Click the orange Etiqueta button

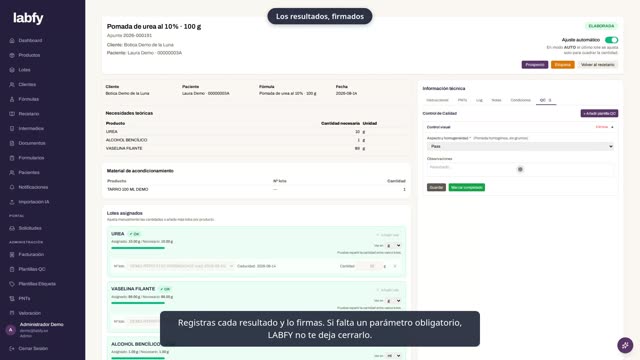(562, 64)
